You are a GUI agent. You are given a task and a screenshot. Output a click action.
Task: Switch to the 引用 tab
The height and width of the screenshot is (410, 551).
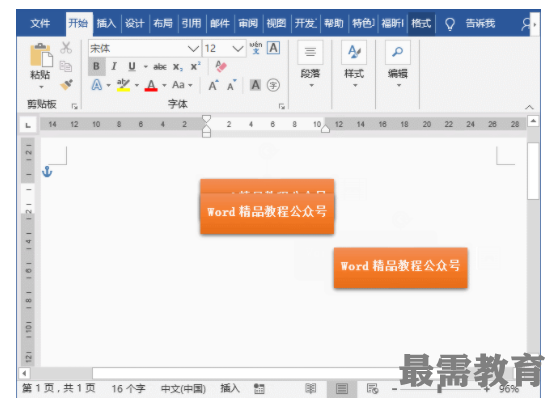click(192, 24)
